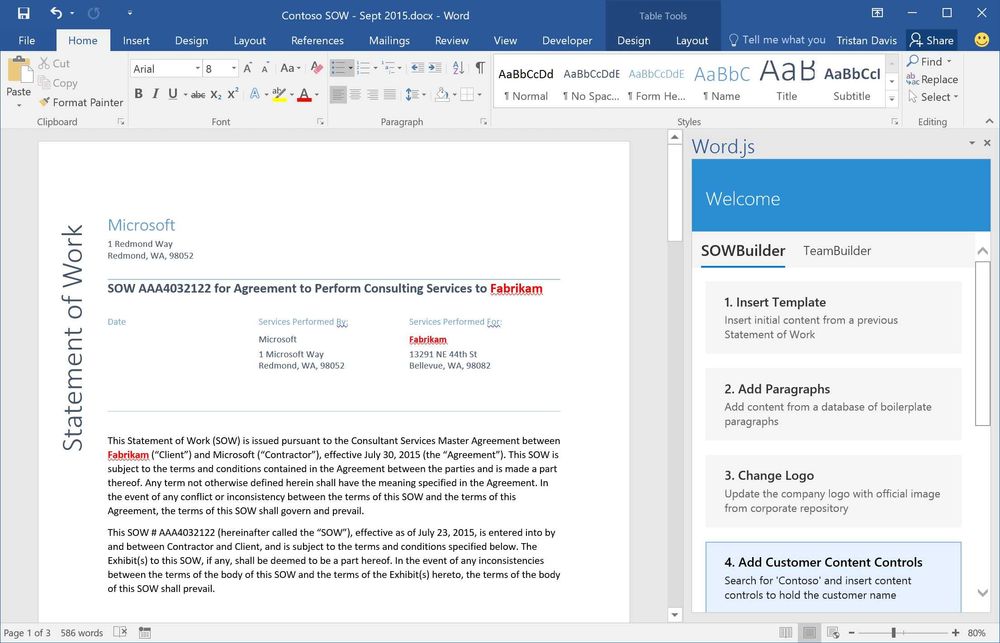Image resolution: width=1000 pixels, height=643 pixels.
Task: Click the Multilevel List button
Action: 388,68
